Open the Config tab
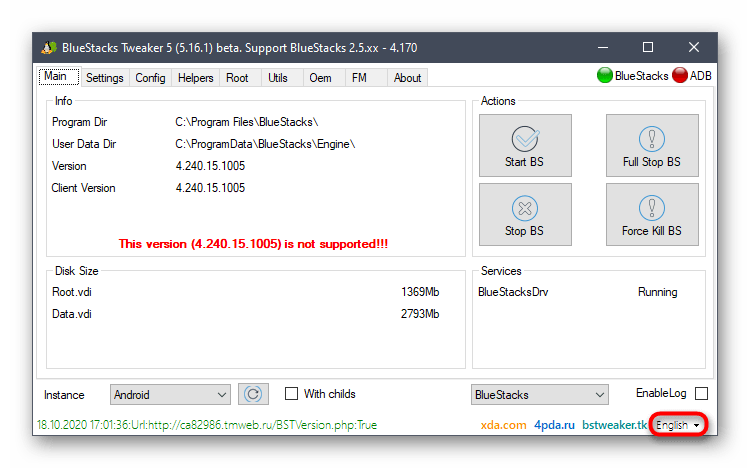750x468 pixels. [150, 78]
